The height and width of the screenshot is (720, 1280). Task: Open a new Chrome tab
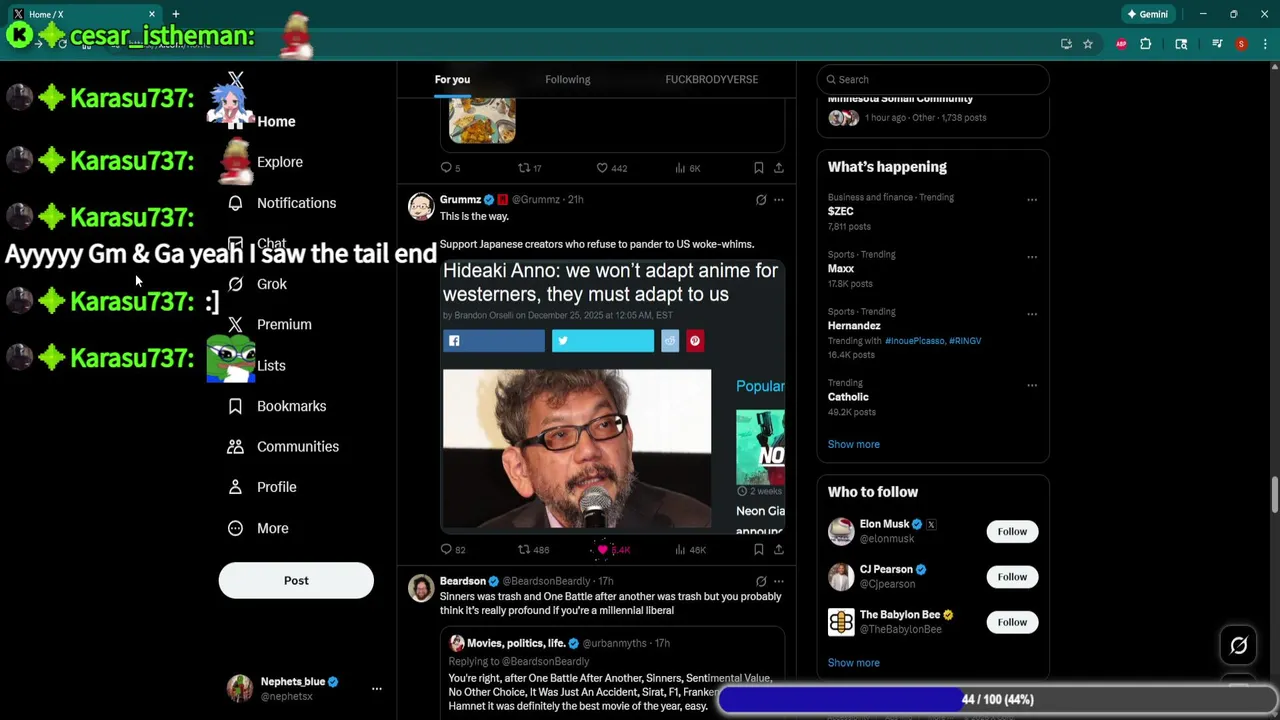176,14
